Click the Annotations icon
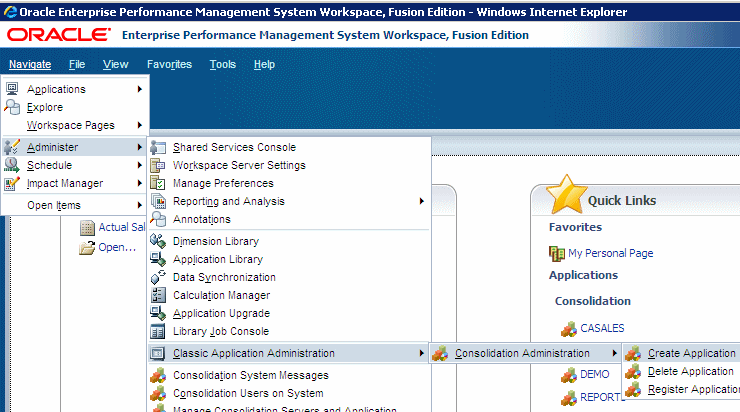Viewport: 740px width, 412px height. (158, 219)
